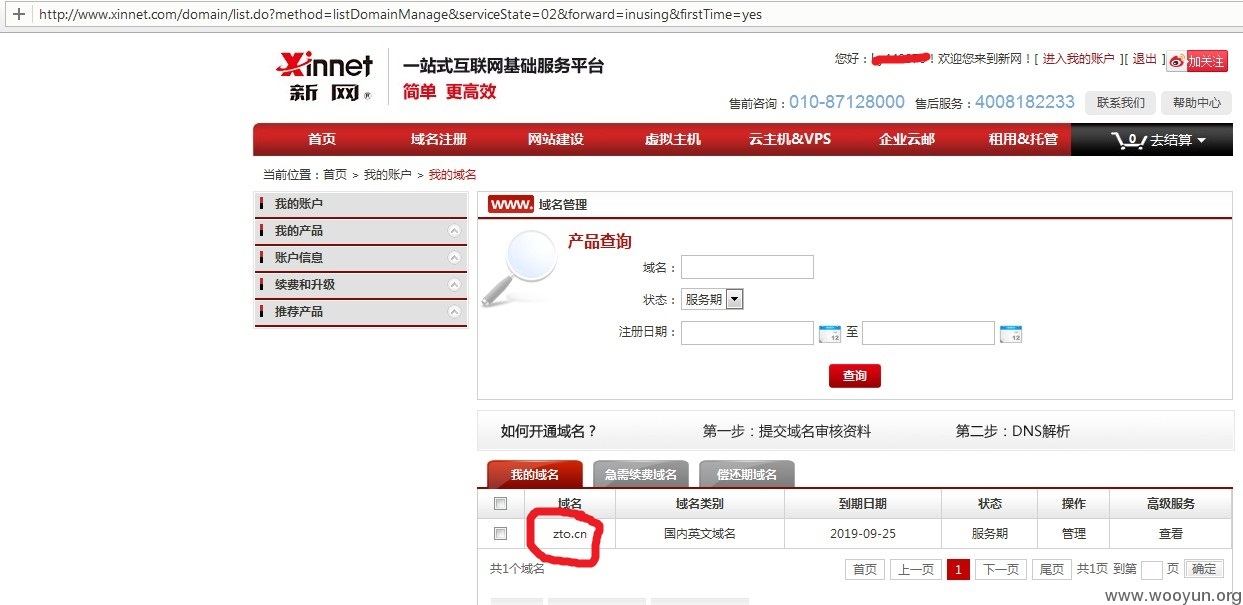Click 如何开通域名？ heading

click(549, 432)
